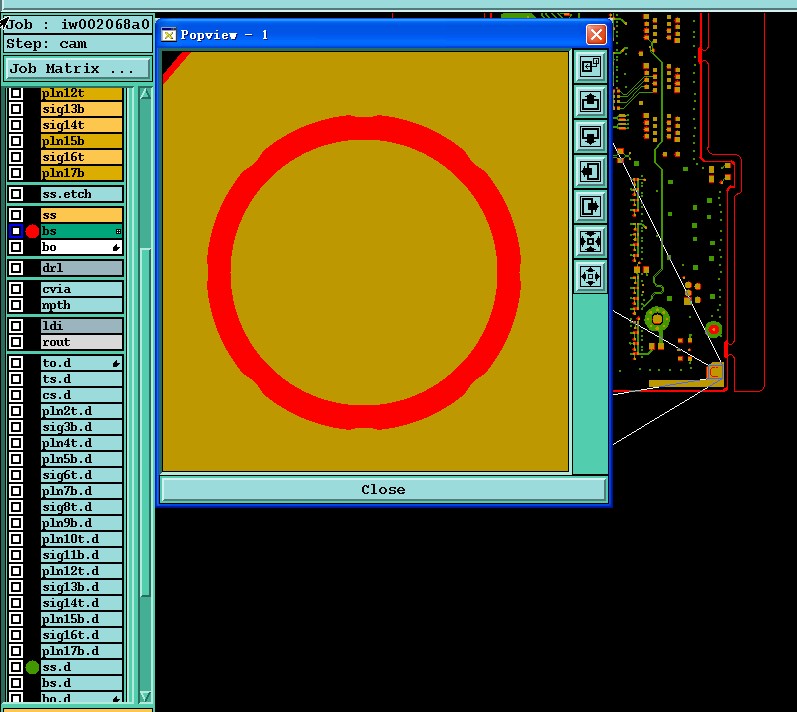The height and width of the screenshot is (712, 797).
Task: Toggle checkbox for rout layer
Action: point(16,342)
